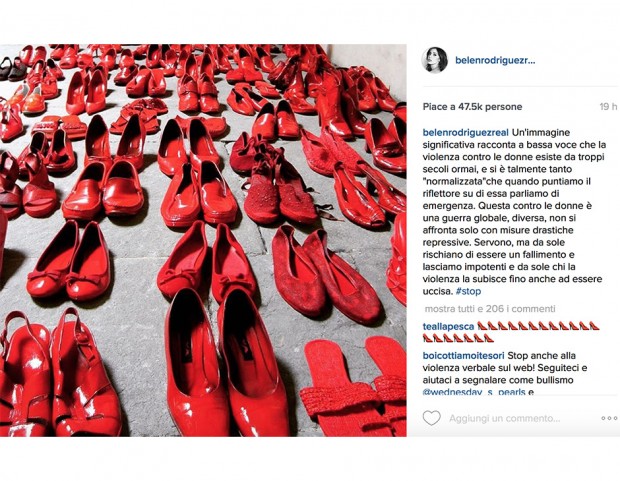Open the three-dots more options menu
Viewport: 620px width, 481px height.
609,418
